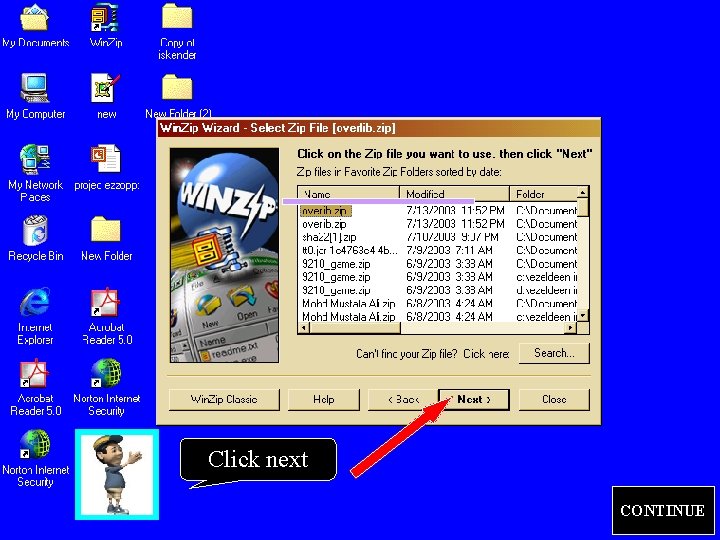The height and width of the screenshot is (540, 720).
Task: Click the Close button in wizard
Action: tap(554, 399)
